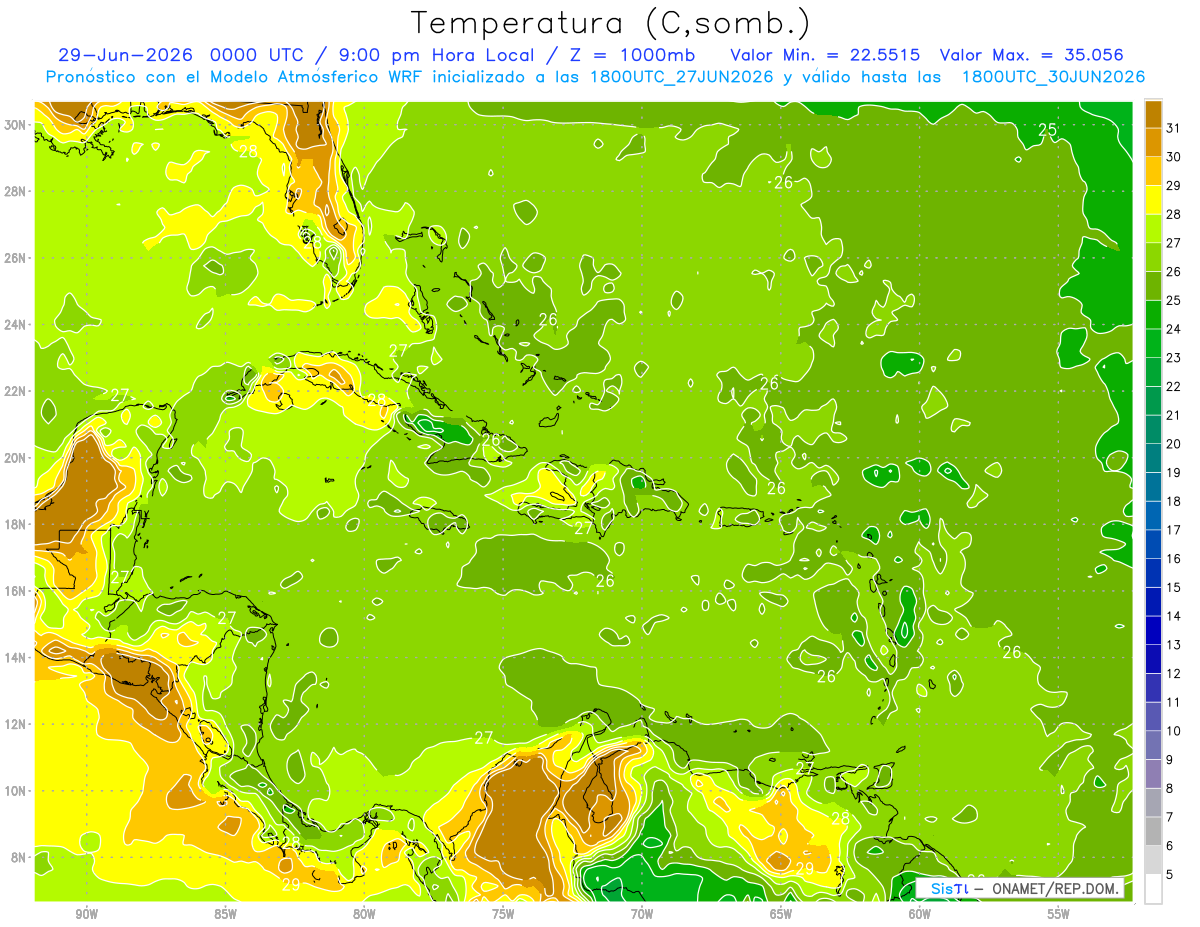Click the '26N' latitude axis label
Image resolution: width=1200 pixels, height=927 pixels.
coord(15,258)
